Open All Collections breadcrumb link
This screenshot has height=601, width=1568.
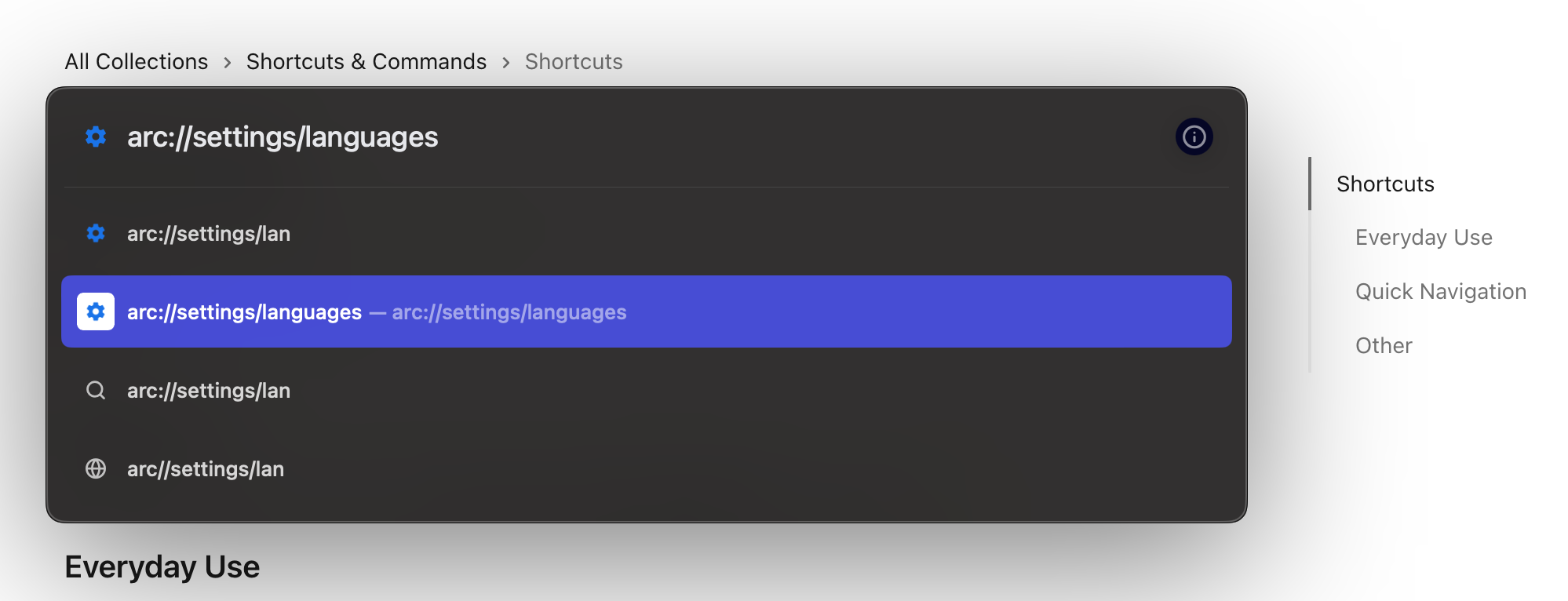click(137, 61)
